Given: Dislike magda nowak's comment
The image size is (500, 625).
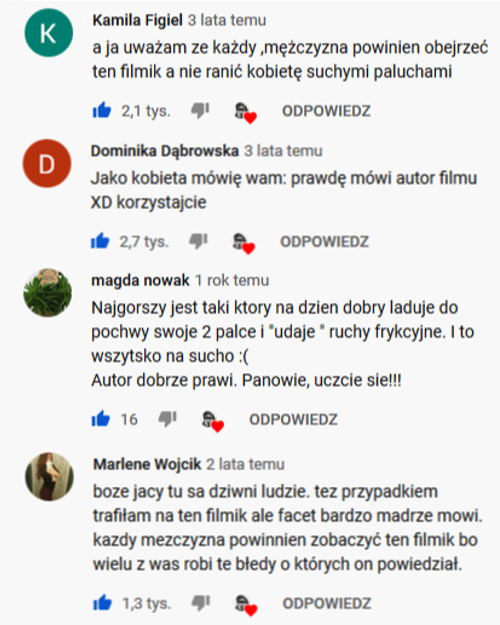Looking at the screenshot, I should [x=167, y=419].
